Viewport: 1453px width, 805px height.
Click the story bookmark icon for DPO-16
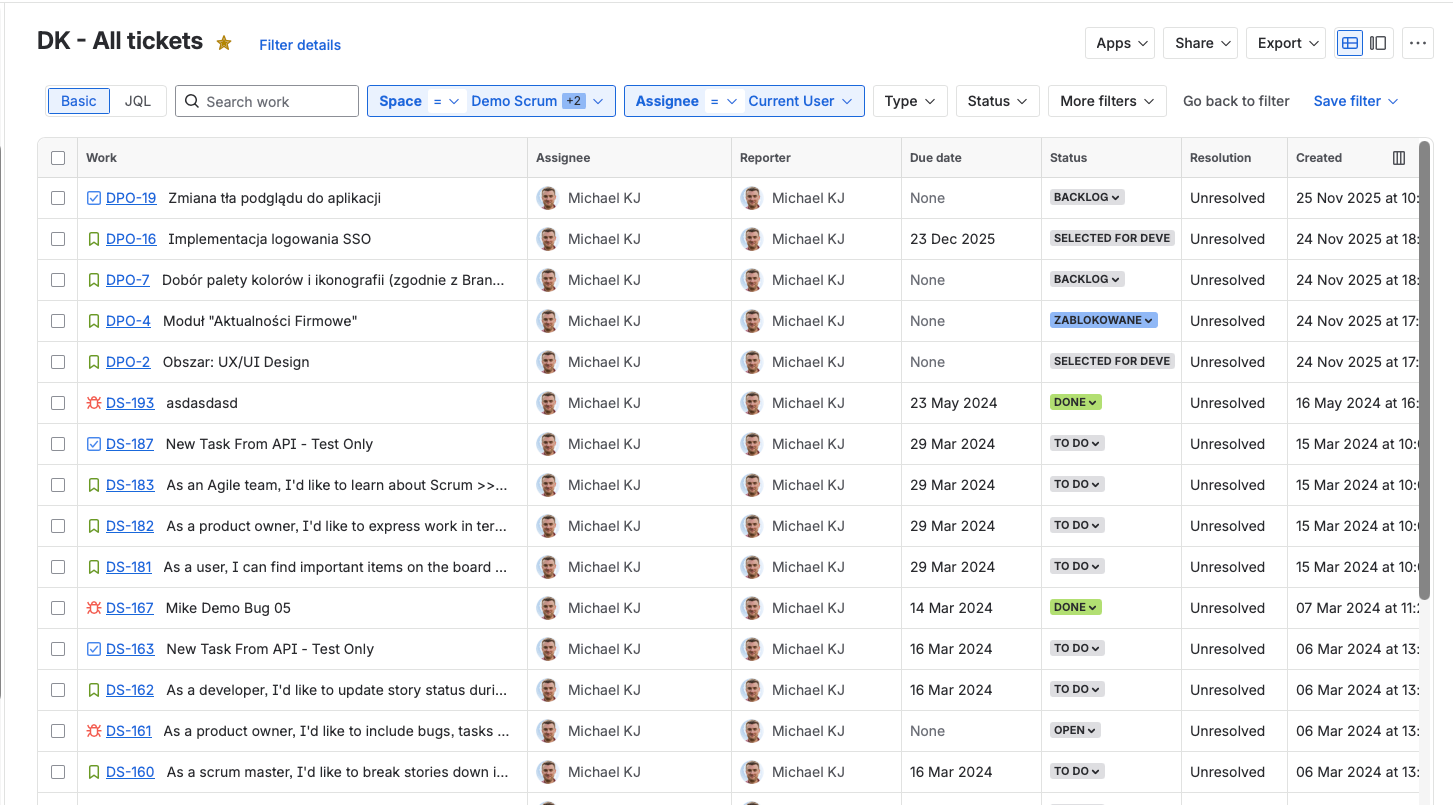click(94, 239)
